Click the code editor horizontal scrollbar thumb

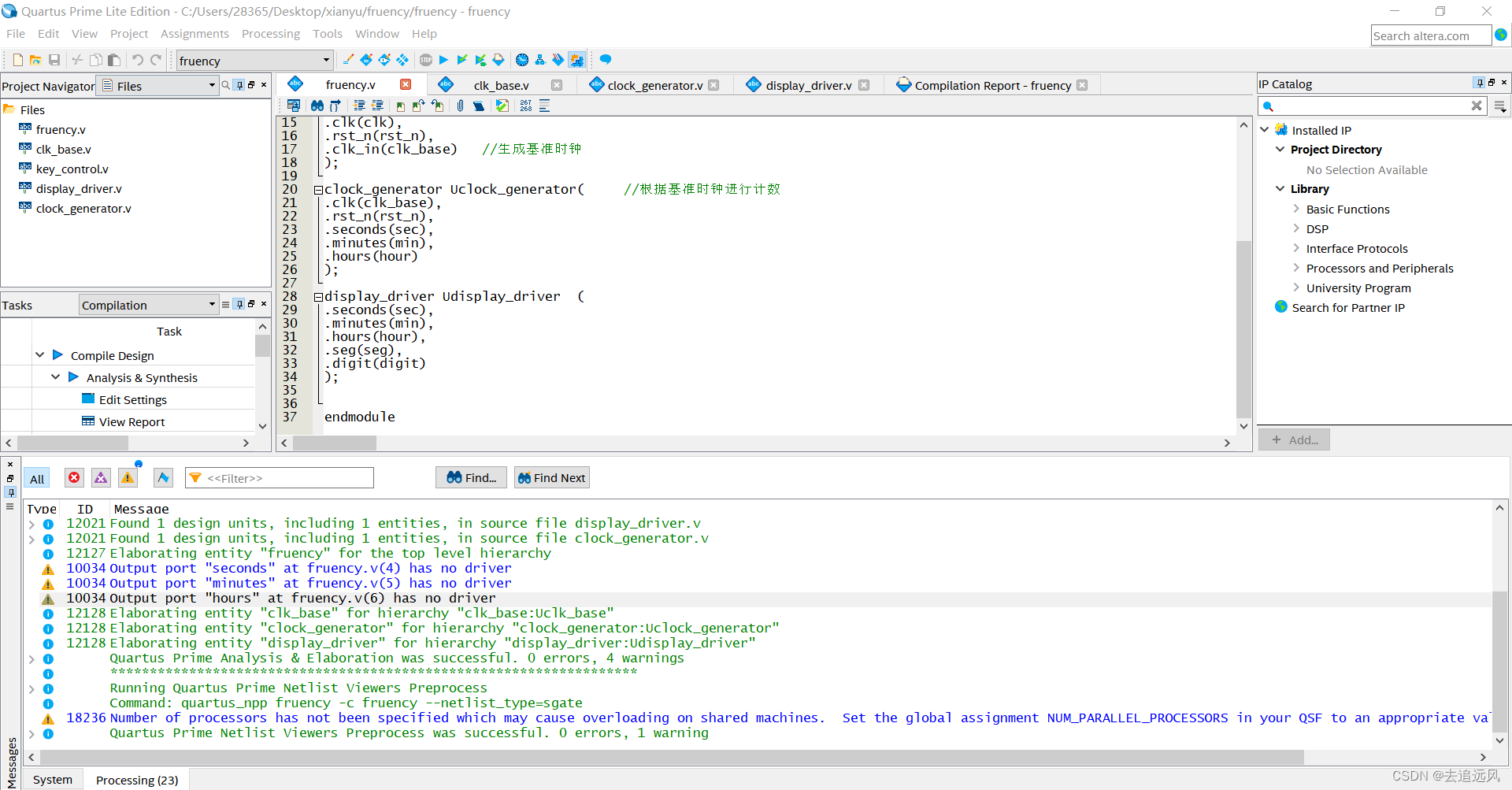(x=334, y=443)
